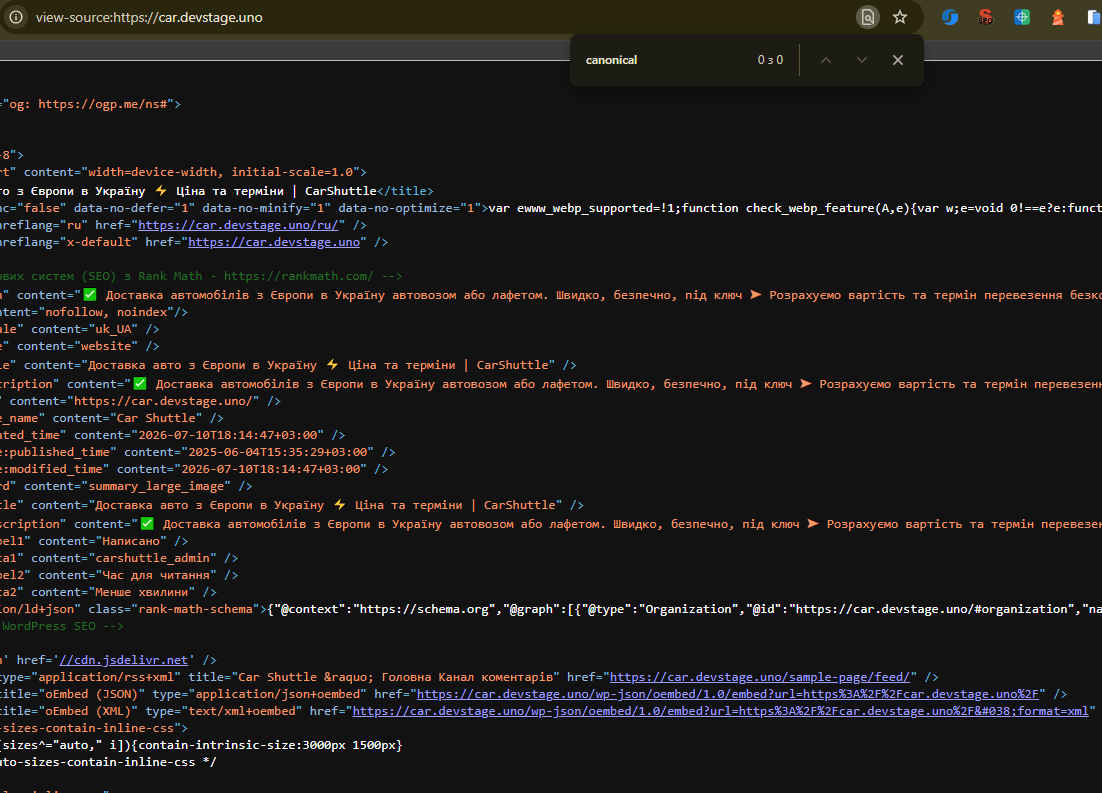This screenshot has height=793, width=1102.
Task: Click the text "Car Shuttle" content value
Action: point(156,418)
